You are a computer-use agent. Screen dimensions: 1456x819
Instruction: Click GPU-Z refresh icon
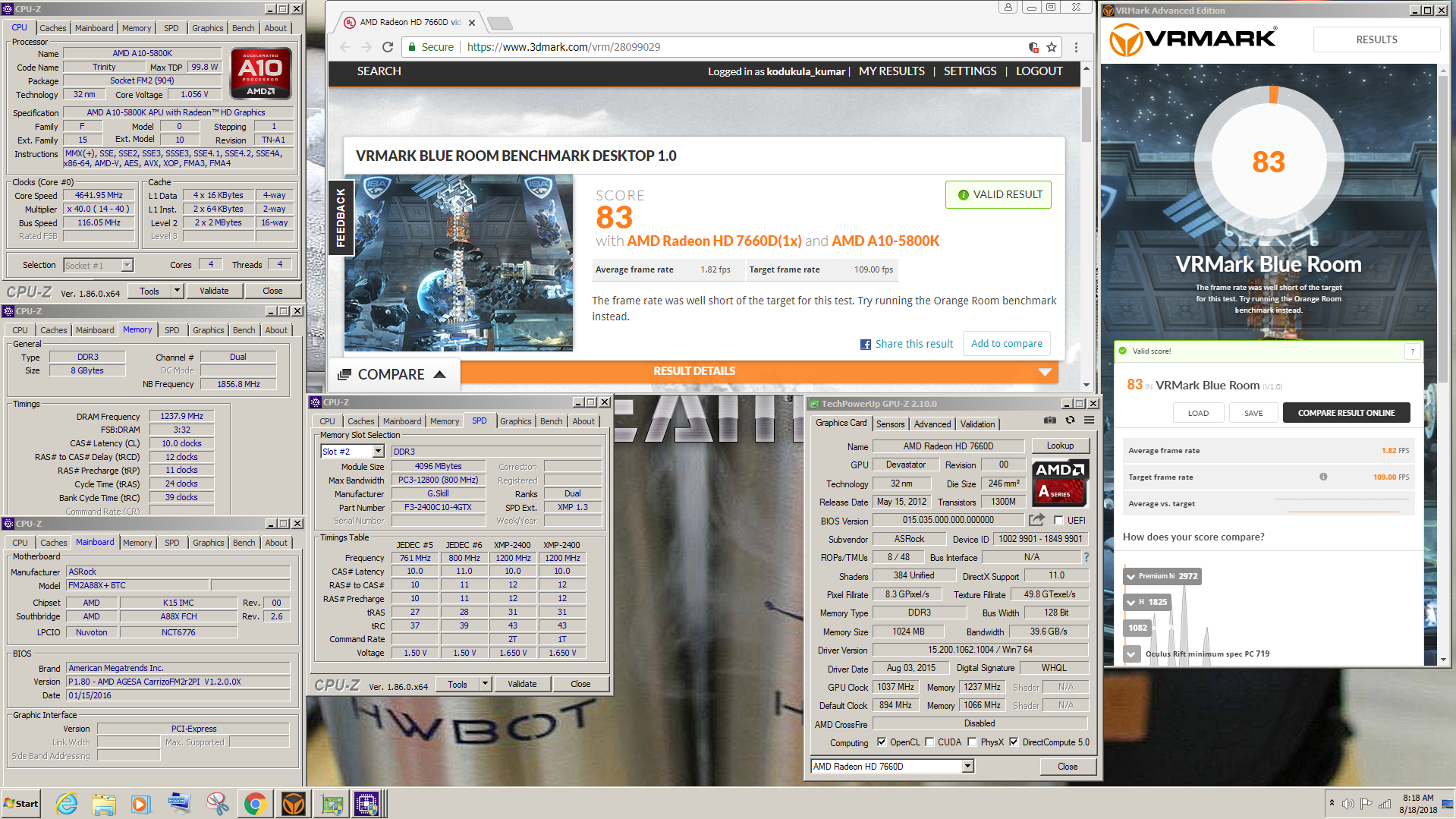(1070, 421)
